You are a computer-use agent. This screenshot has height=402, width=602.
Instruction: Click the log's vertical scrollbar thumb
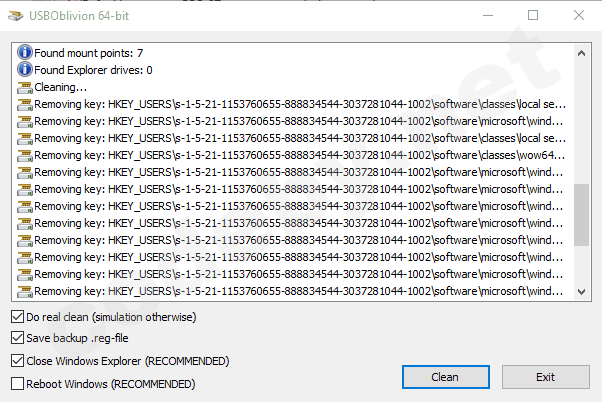click(x=581, y=215)
